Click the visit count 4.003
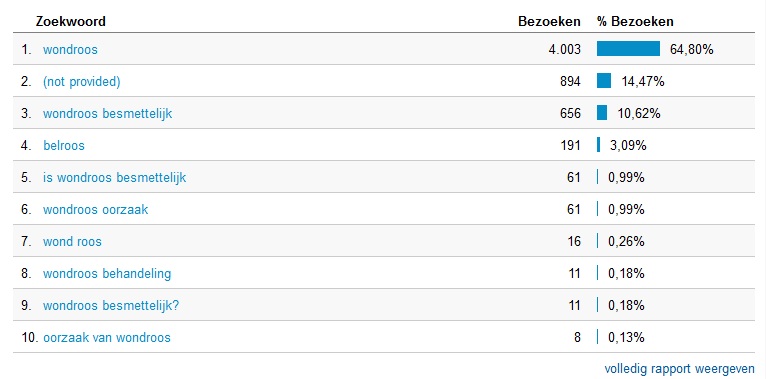This screenshot has width=766, height=379. (565, 49)
